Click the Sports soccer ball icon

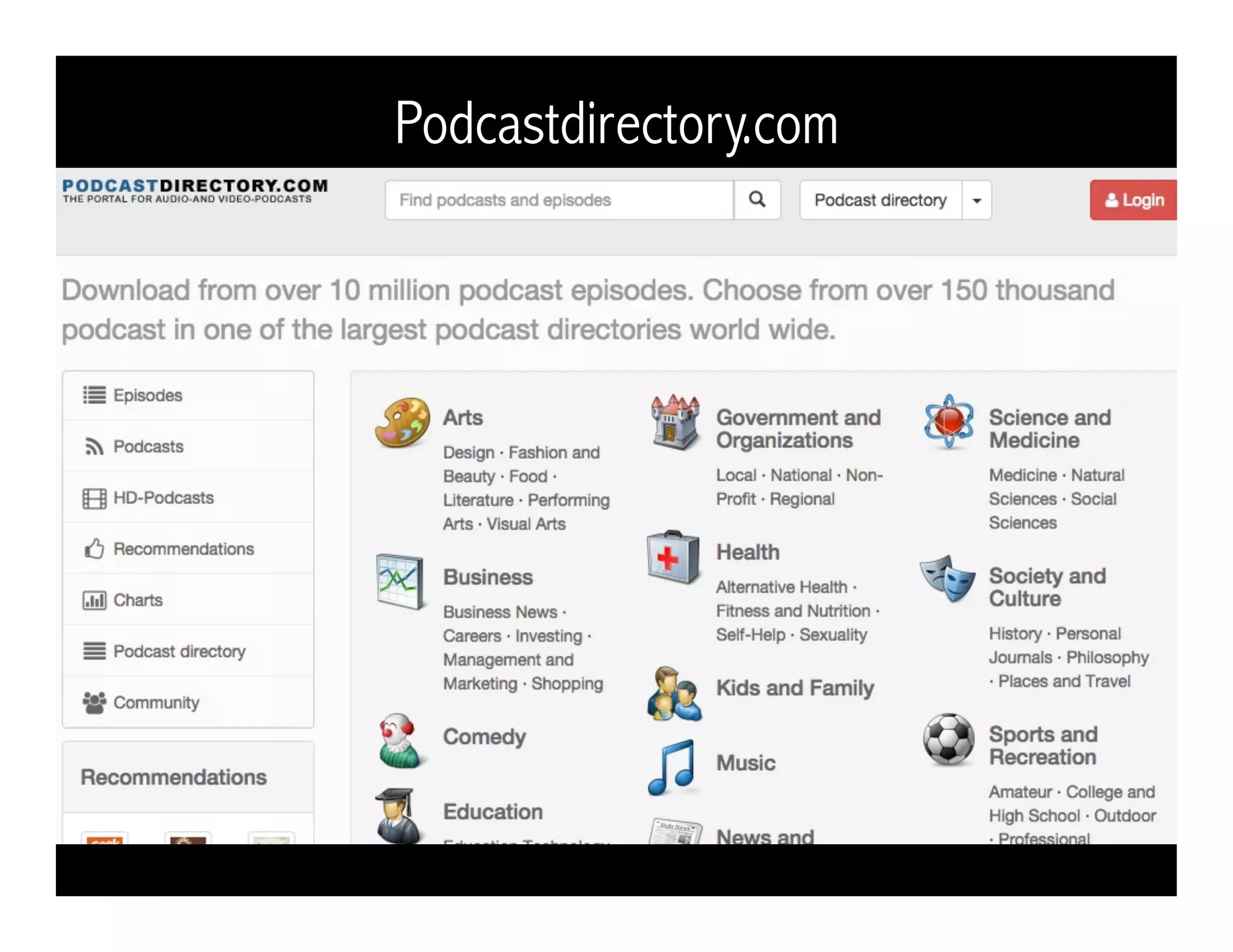click(948, 740)
